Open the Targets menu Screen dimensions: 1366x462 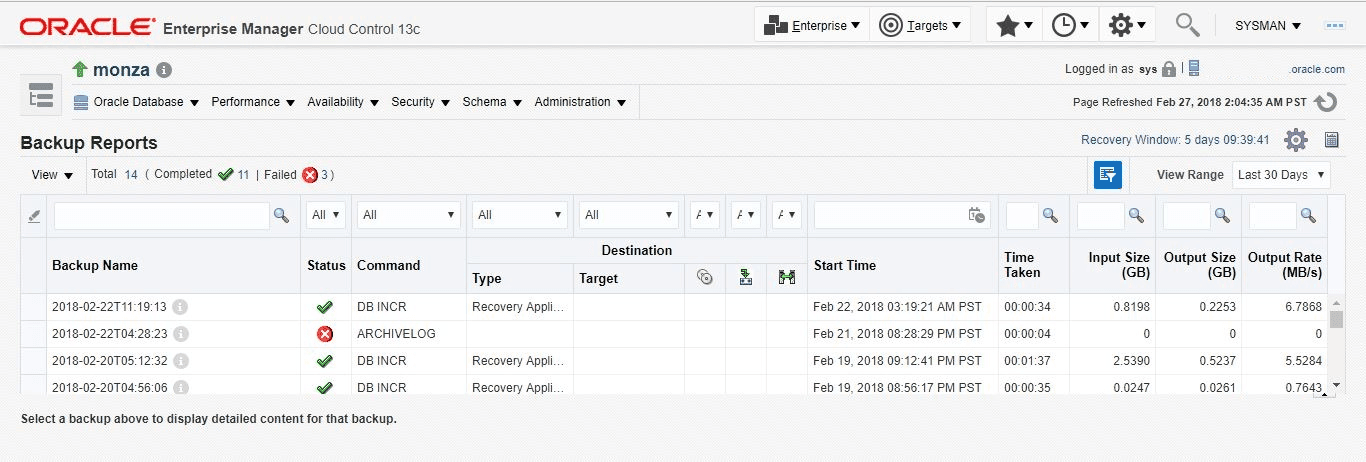click(920, 25)
